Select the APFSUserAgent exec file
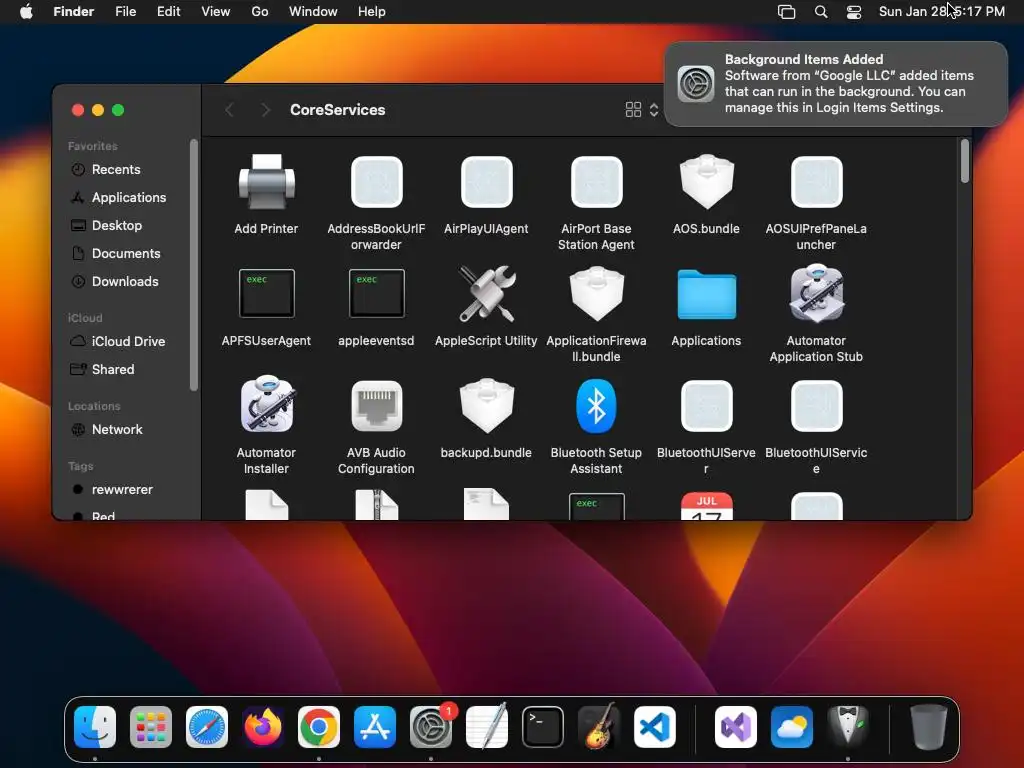This screenshot has height=768, width=1024. pos(266,293)
